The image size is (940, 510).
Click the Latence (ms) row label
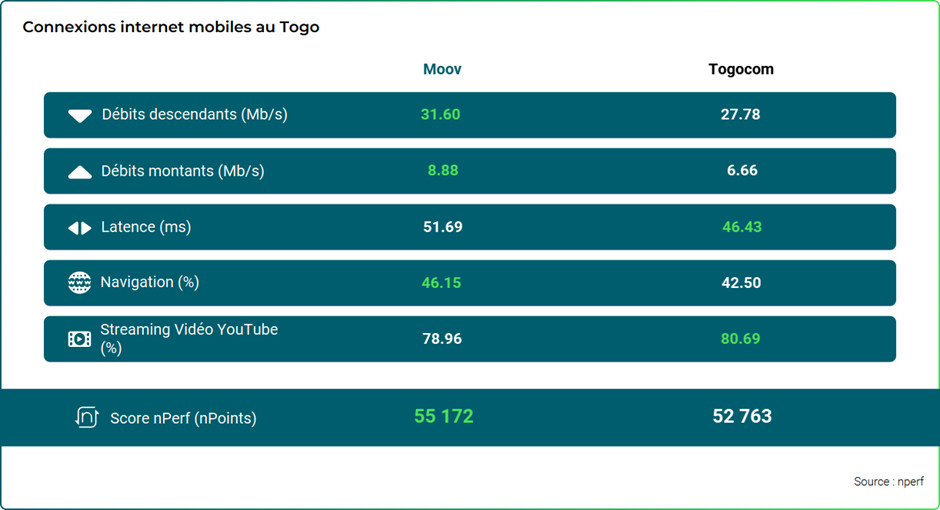pos(146,227)
